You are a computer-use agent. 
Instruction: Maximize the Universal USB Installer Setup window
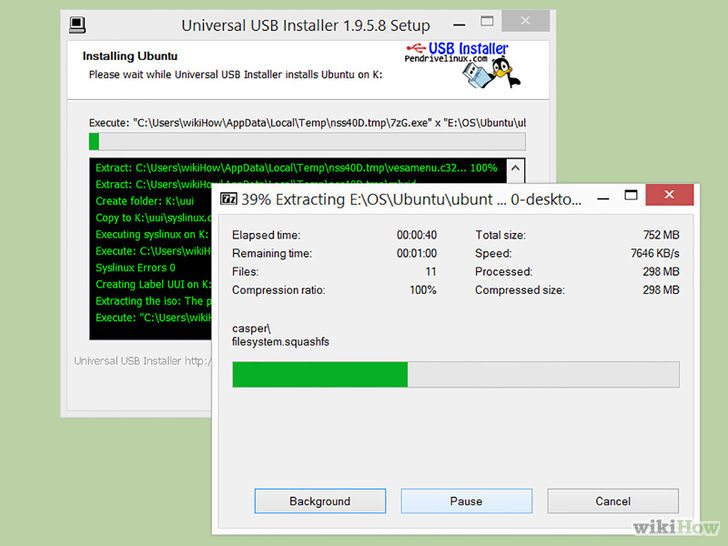[x=487, y=21]
